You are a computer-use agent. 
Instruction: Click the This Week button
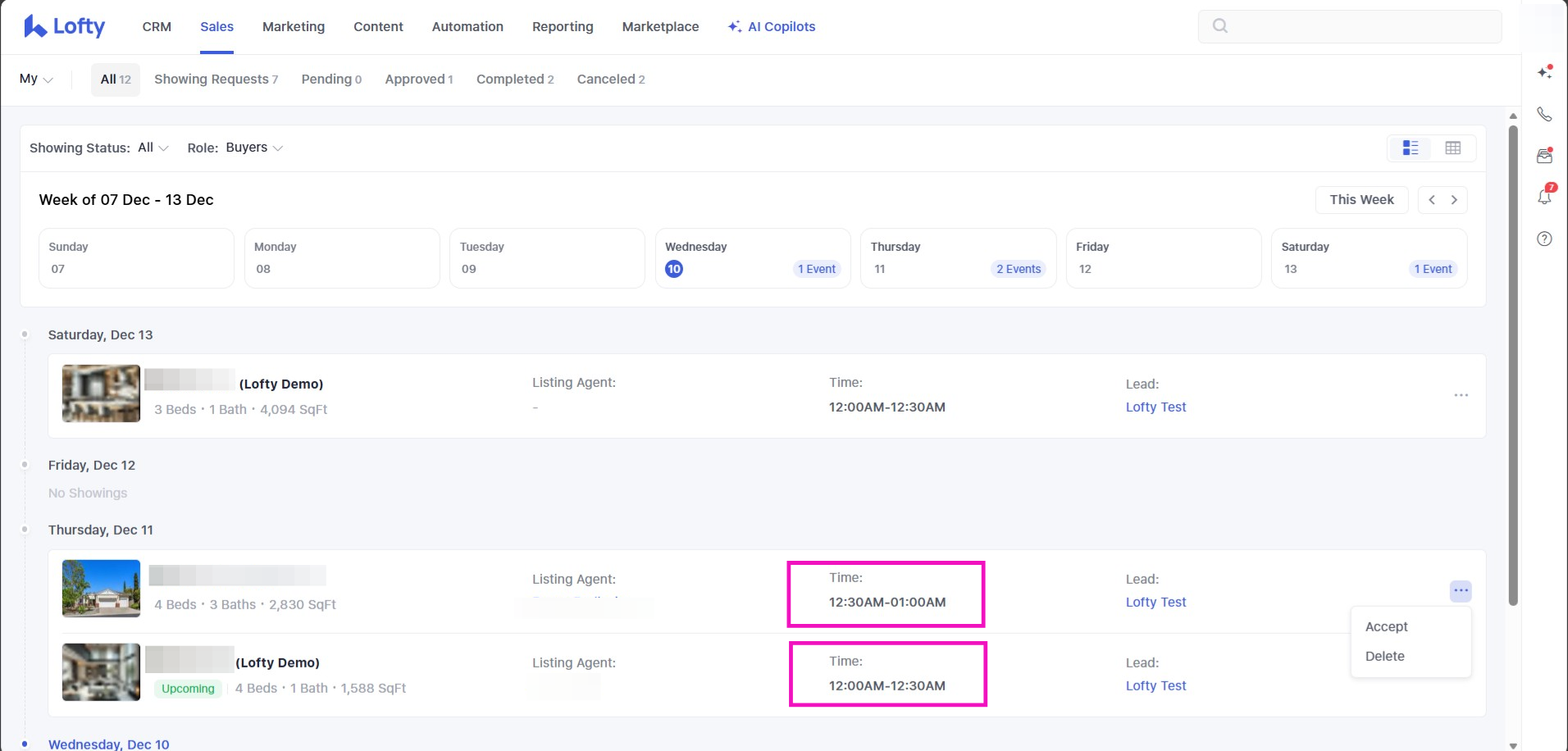coord(1361,200)
